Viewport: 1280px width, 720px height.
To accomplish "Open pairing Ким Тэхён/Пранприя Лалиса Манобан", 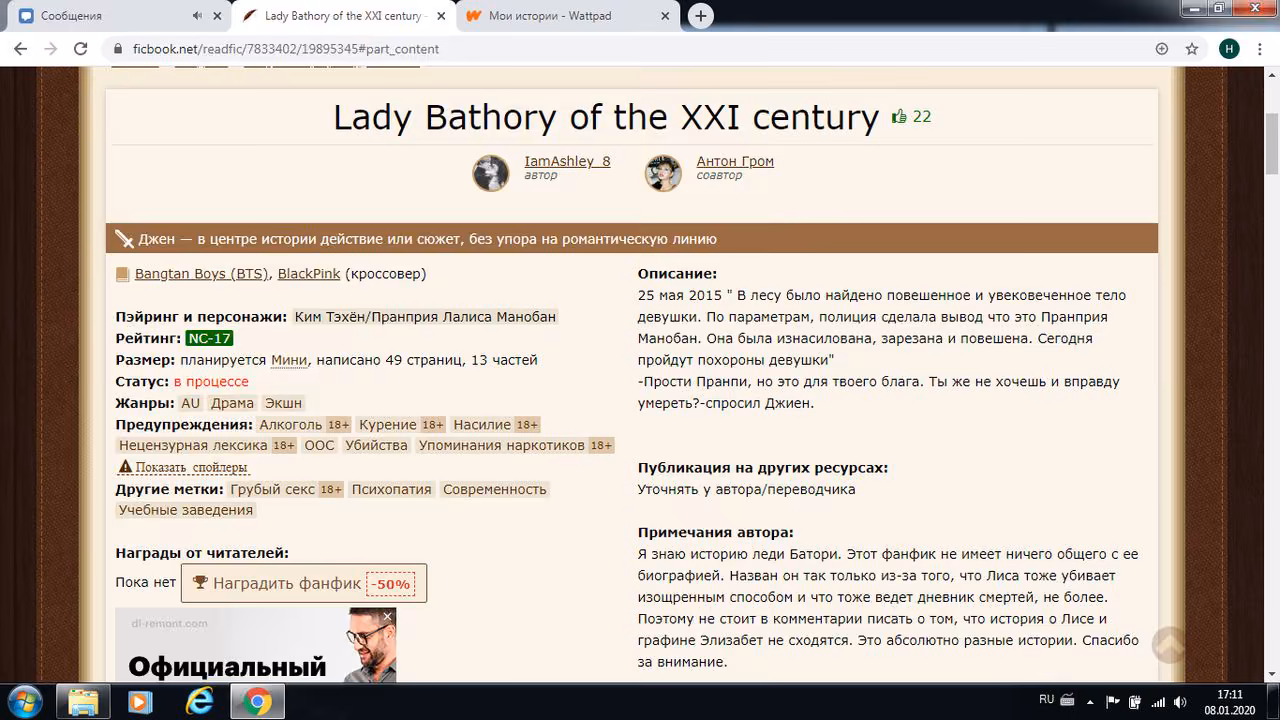I will click(425, 317).
